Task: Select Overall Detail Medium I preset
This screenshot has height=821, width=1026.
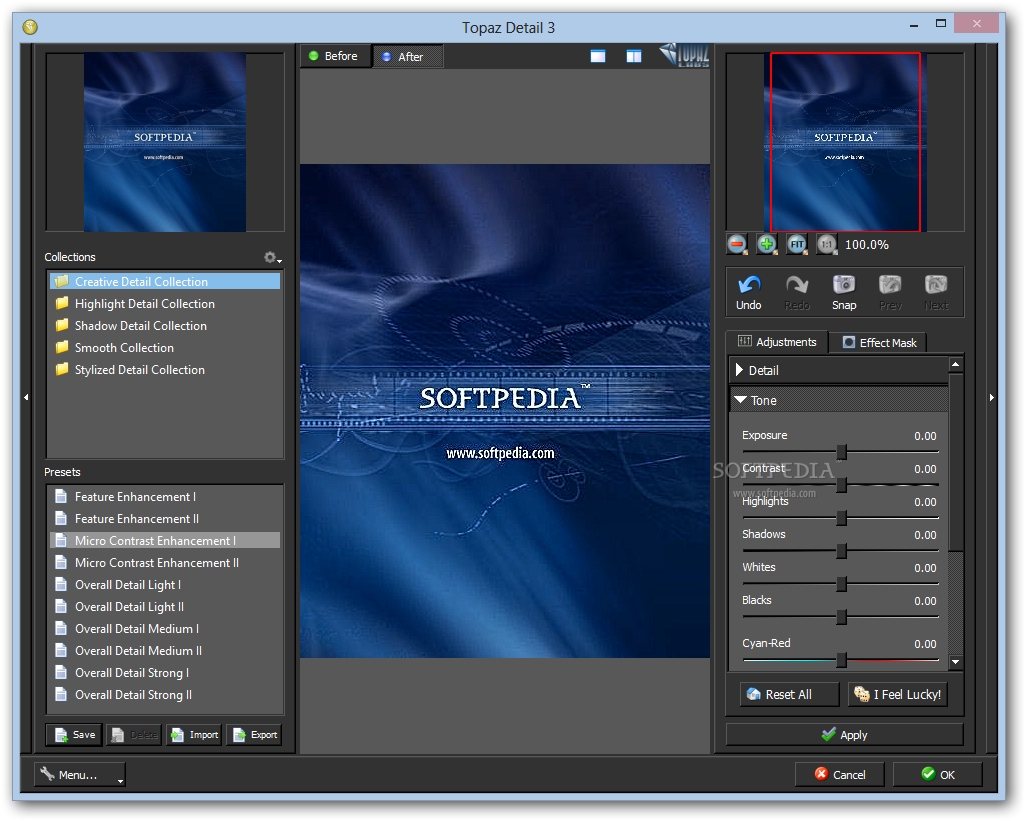Action: (165, 629)
